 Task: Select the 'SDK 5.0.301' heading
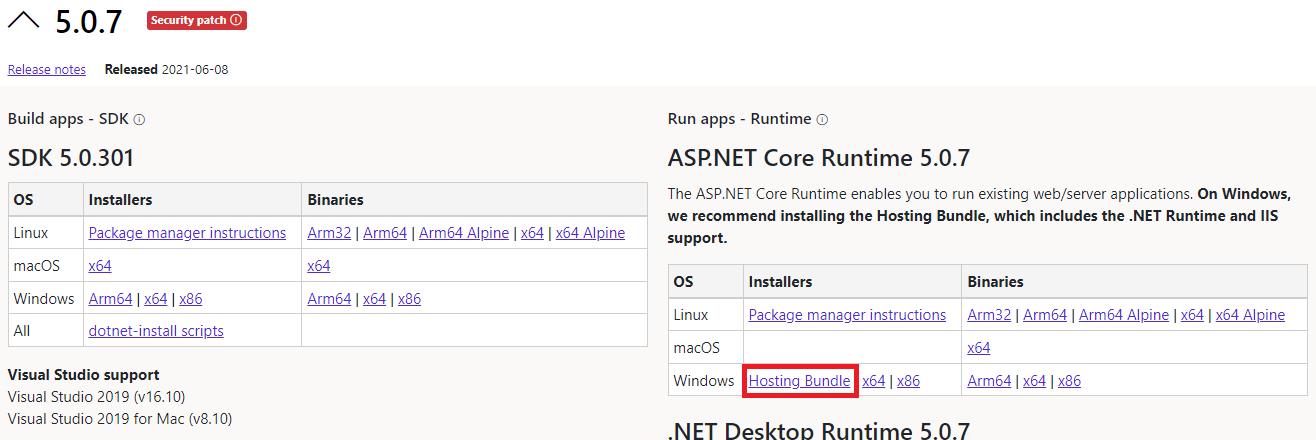point(71,158)
